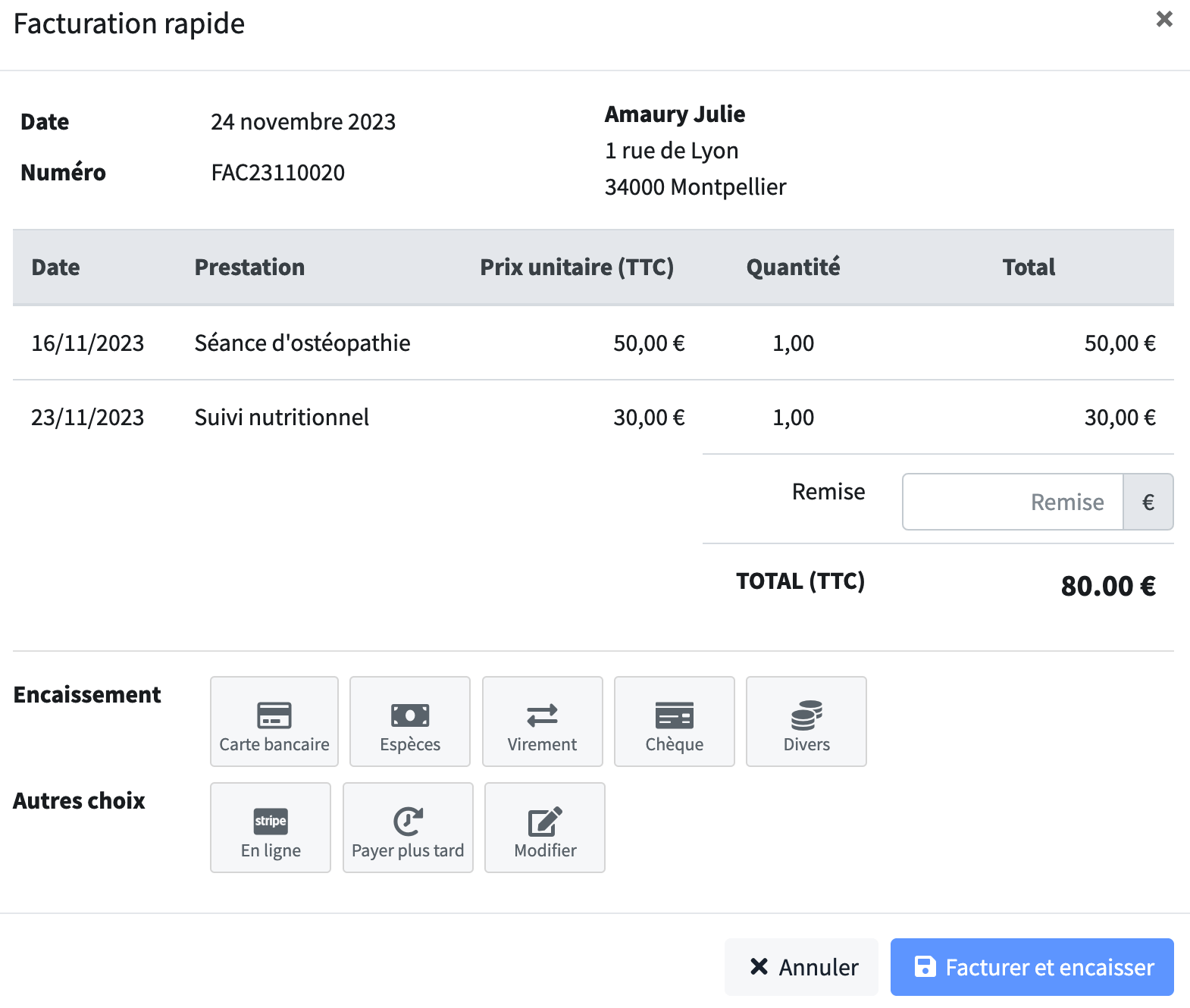The image size is (1190, 1008).
Task: Click the total amount 80.00 €
Action: 1108,586
